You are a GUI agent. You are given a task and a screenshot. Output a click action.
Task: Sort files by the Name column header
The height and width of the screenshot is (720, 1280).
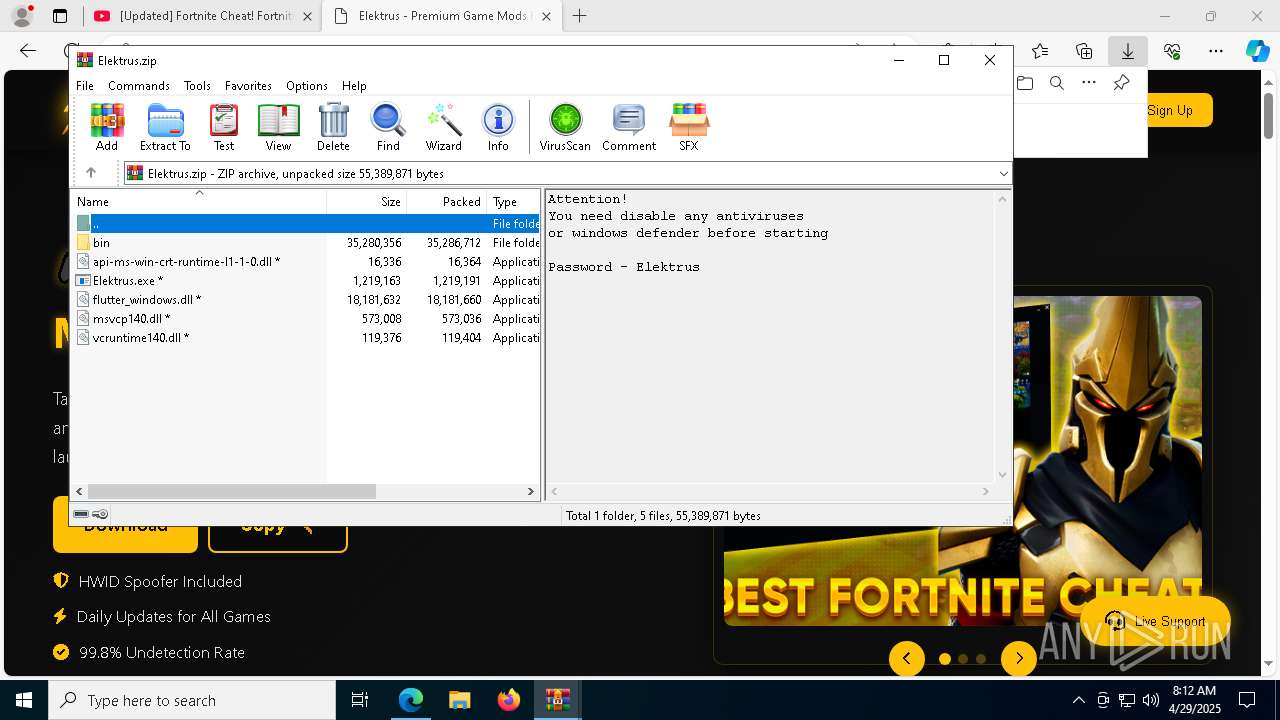click(x=198, y=201)
